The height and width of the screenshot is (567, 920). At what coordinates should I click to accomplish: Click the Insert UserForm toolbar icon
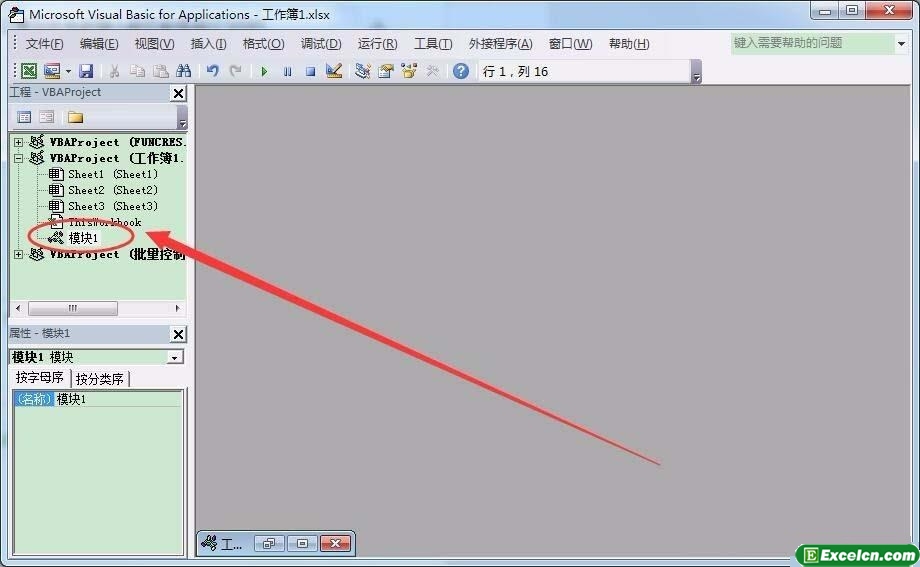(52, 71)
